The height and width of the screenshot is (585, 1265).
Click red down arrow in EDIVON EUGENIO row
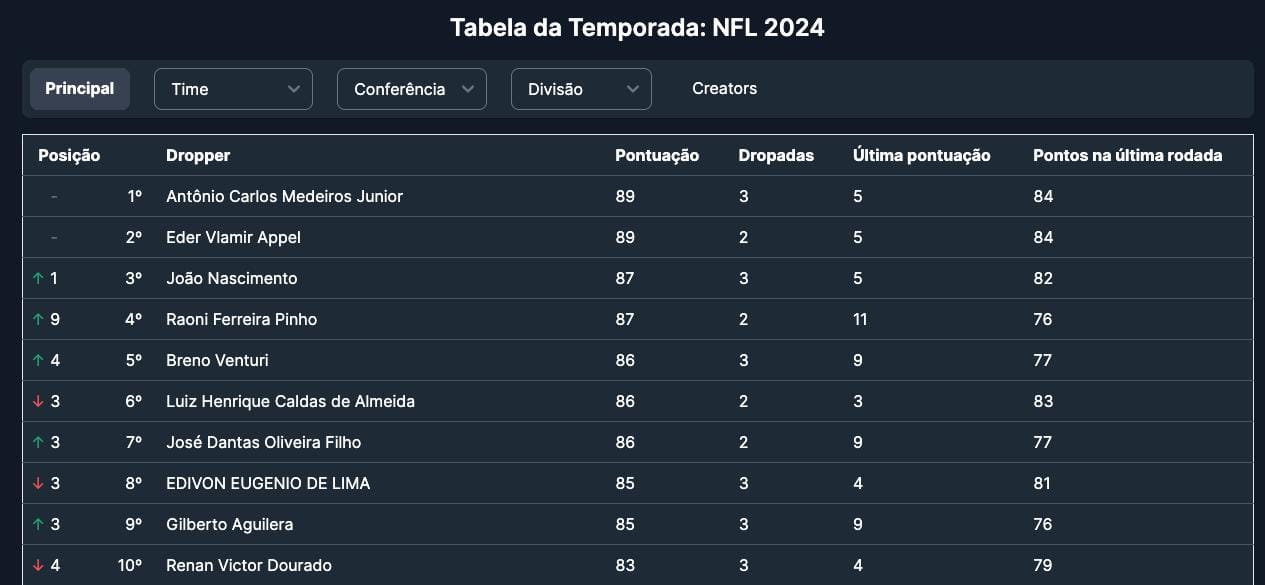(38, 484)
